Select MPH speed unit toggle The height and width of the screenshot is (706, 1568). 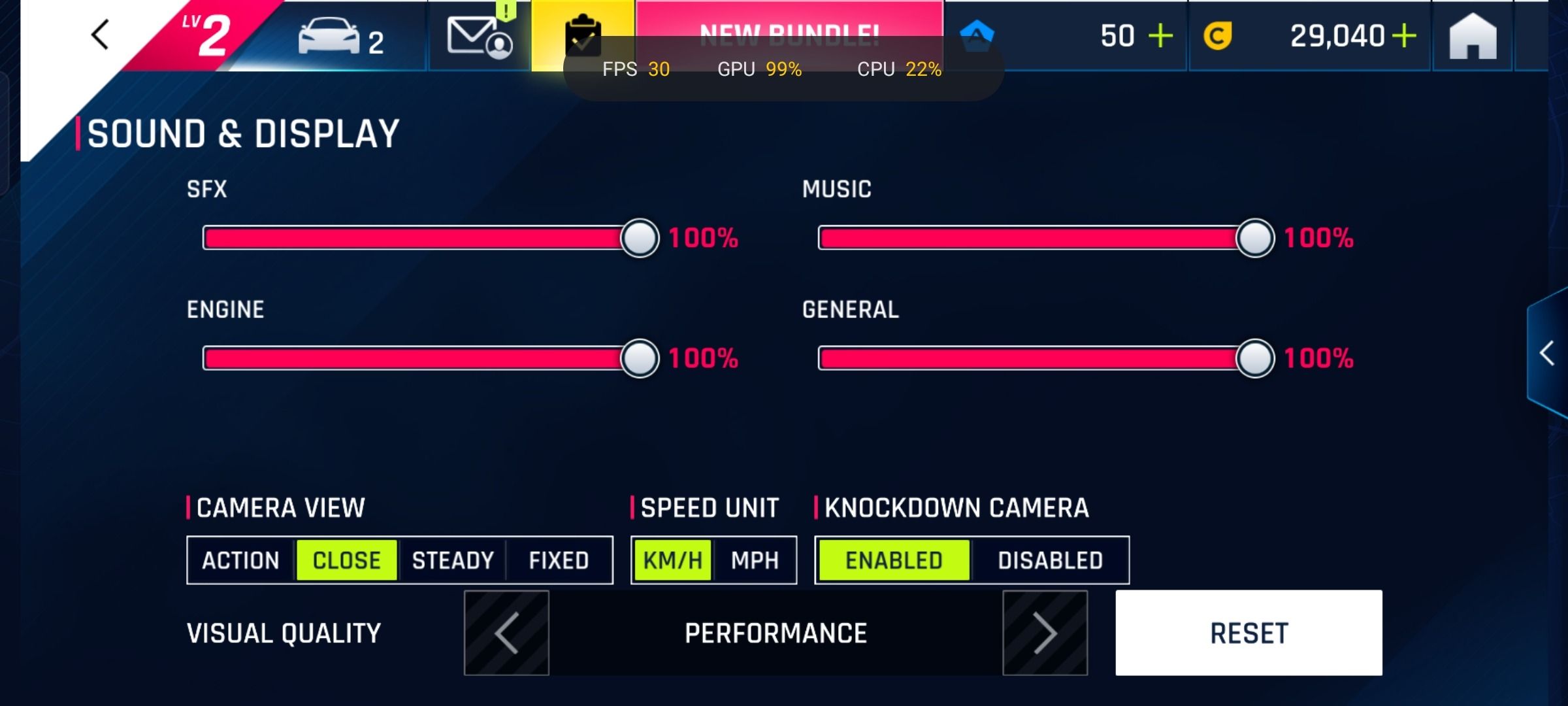tap(755, 560)
